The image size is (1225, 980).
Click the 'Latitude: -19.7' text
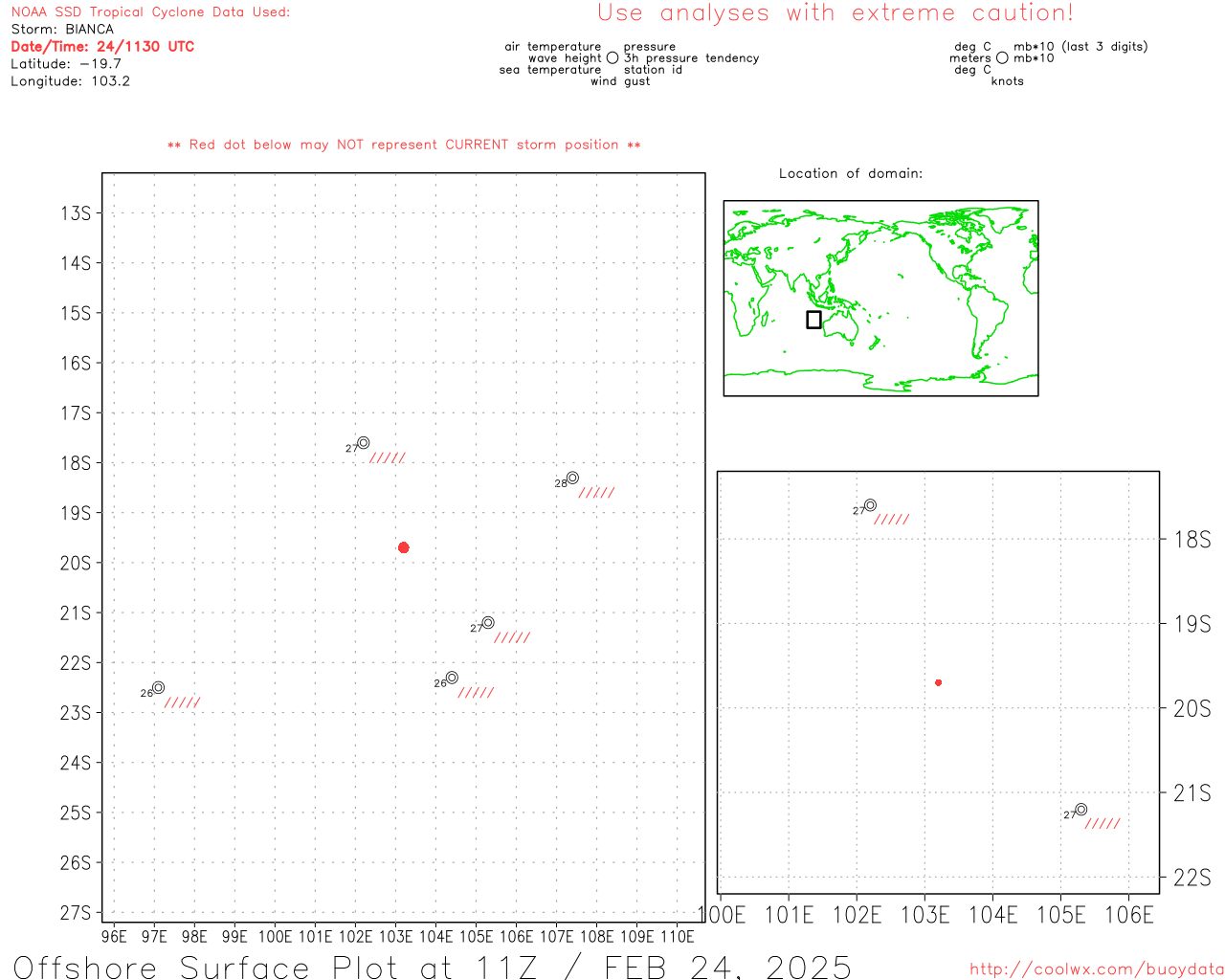click(66, 64)
